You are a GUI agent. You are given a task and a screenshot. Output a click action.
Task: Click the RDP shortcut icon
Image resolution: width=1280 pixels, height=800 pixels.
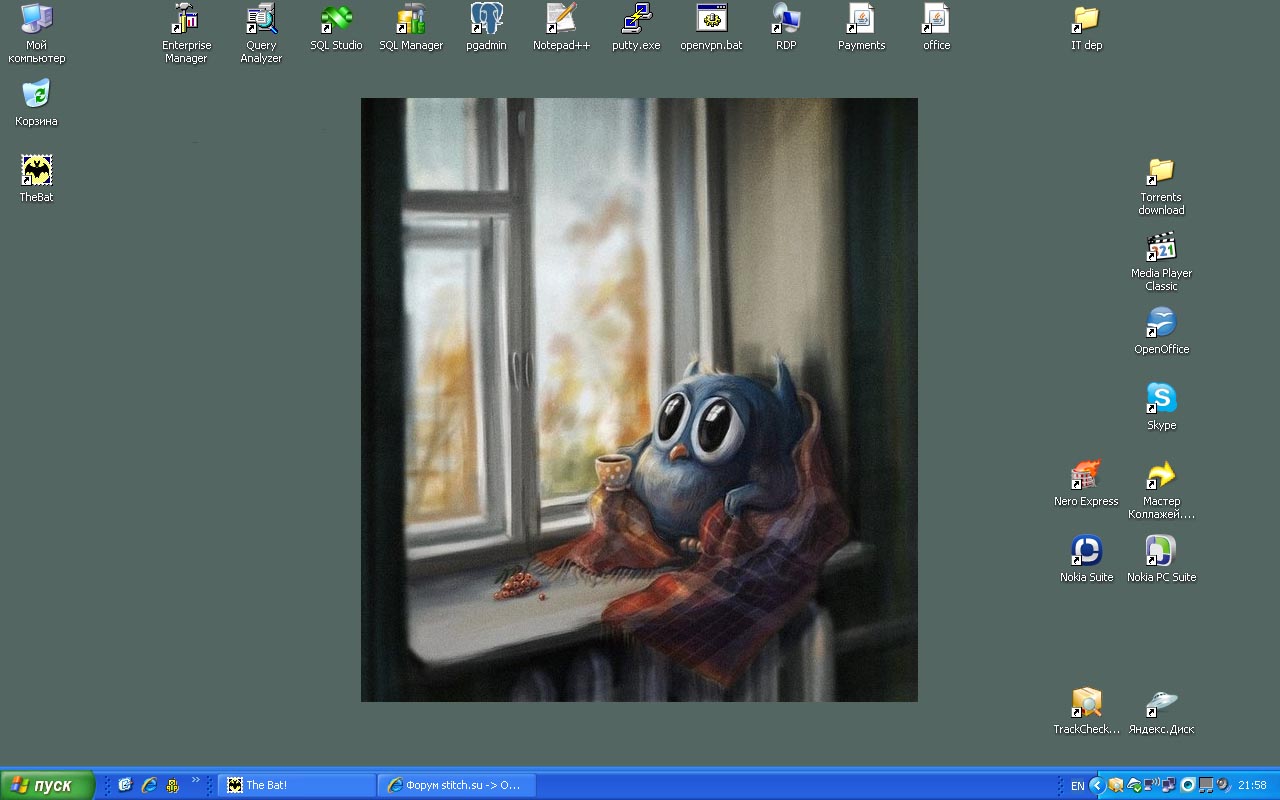pyautogui.click(x=786, y=27)
